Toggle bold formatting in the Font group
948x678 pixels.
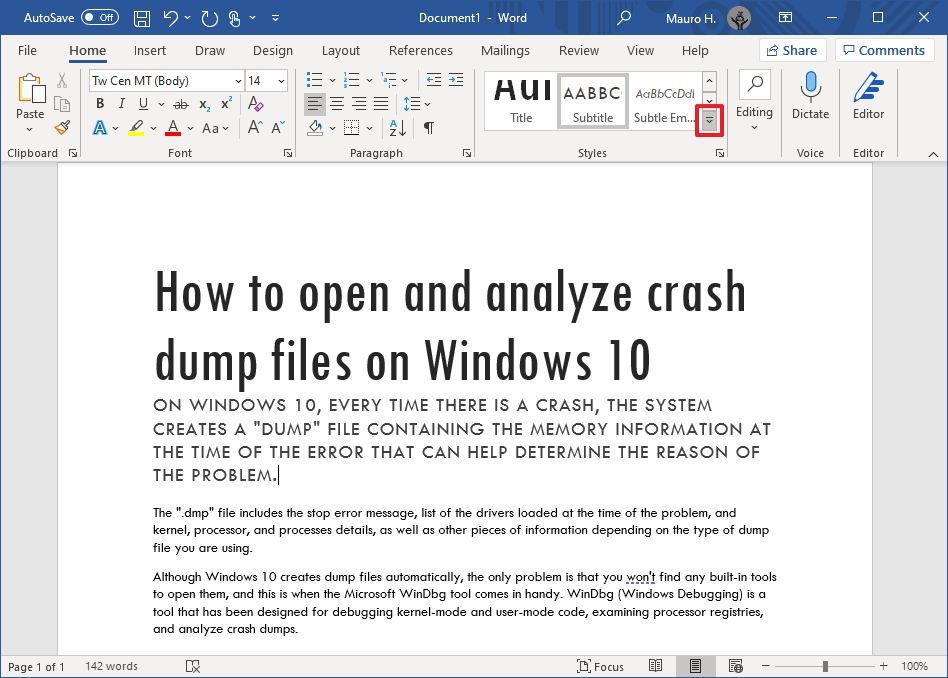[x=100, y=103]
